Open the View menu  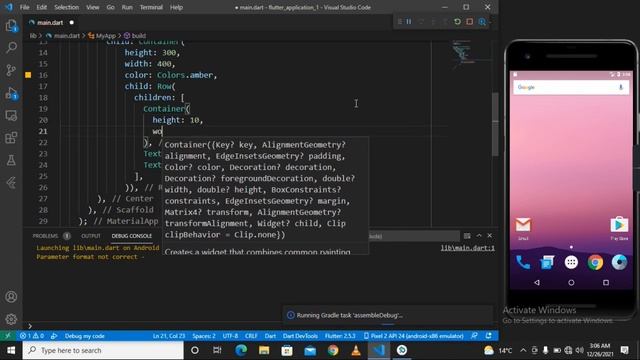click(93, 7)
